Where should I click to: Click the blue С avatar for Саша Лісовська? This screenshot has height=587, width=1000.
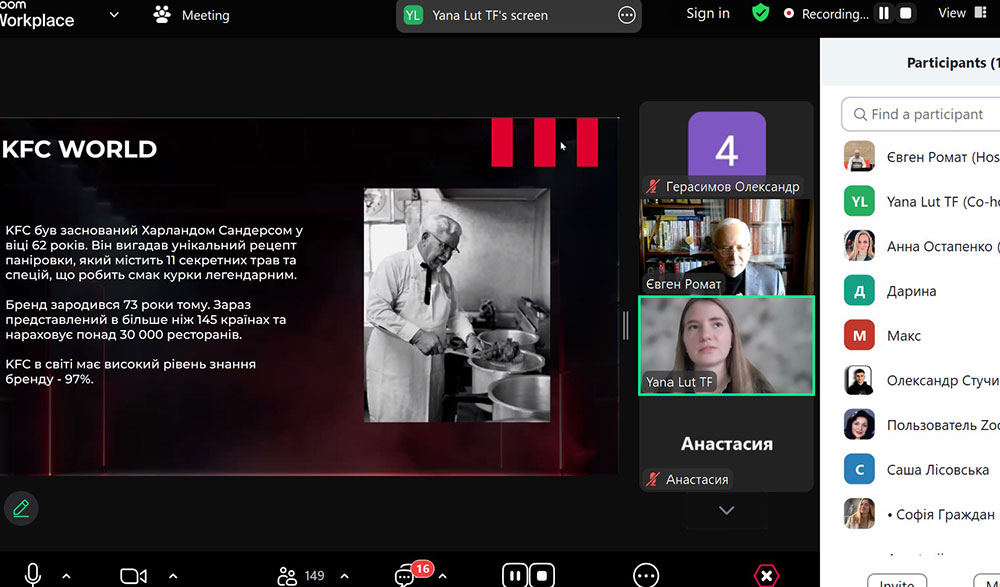(859, 470)
